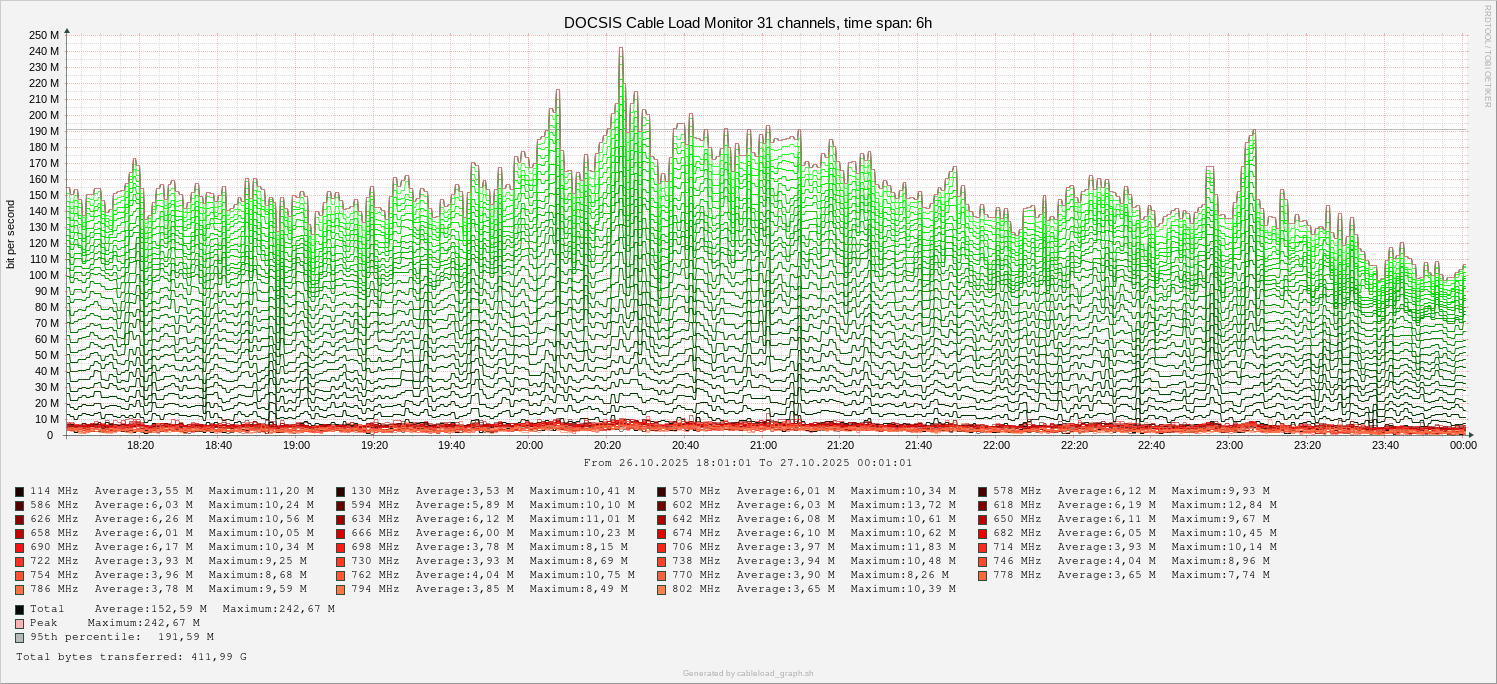Click the 690 MHz red legend swatch

tap(20, 548)
